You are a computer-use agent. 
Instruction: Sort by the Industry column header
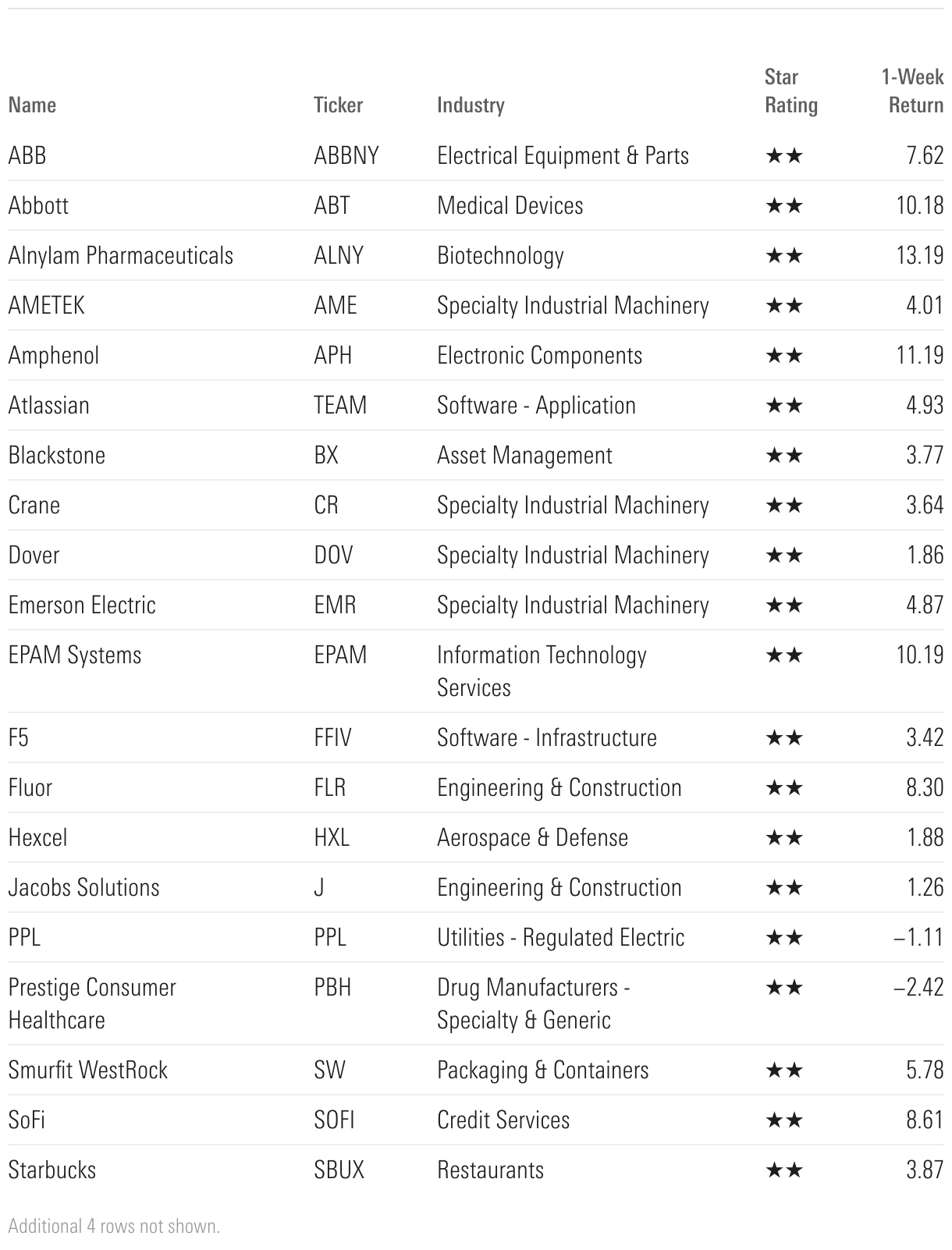click(x=471, y=105)
